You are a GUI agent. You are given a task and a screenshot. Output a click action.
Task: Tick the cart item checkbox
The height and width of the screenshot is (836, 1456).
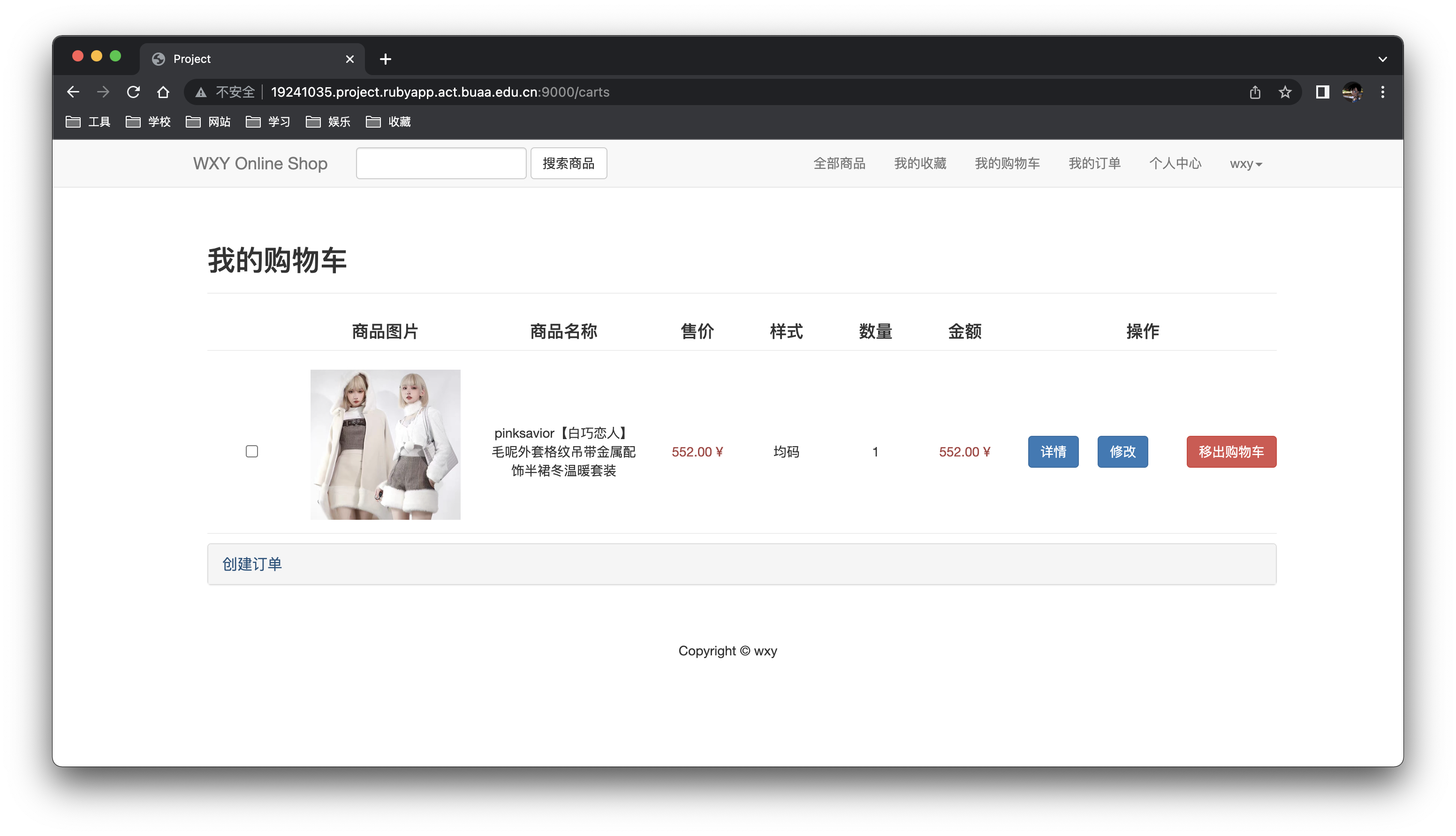tap(251, 451)
